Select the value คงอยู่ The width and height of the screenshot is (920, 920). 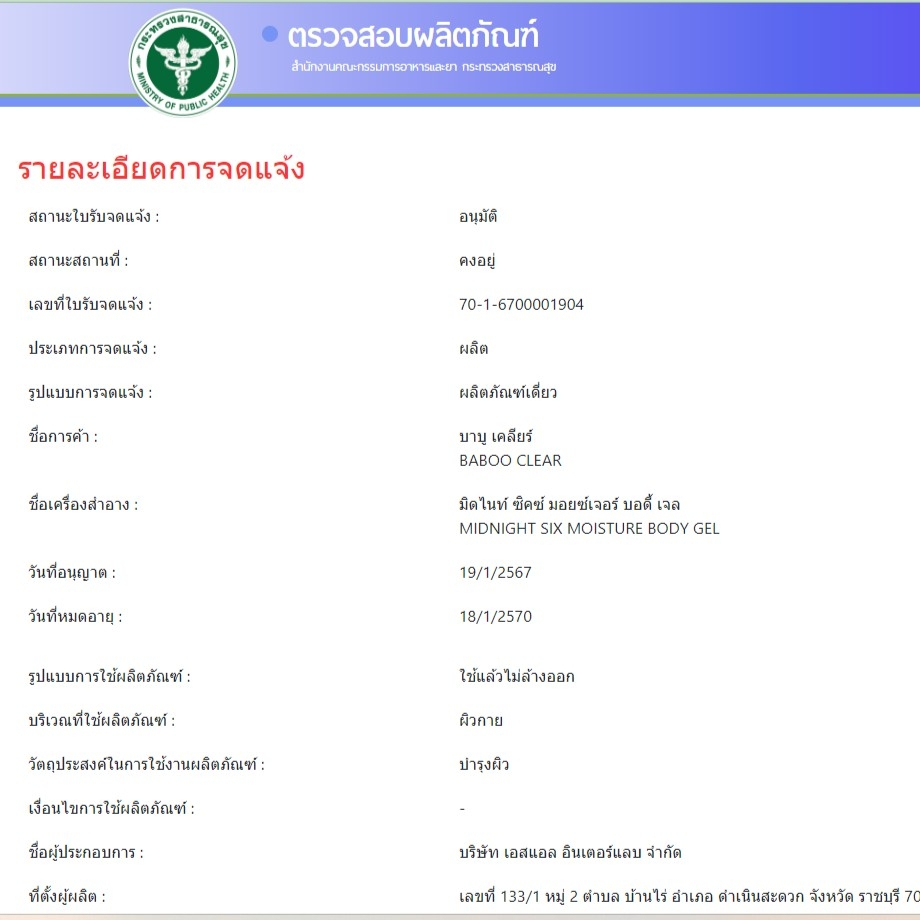(477, 261)
